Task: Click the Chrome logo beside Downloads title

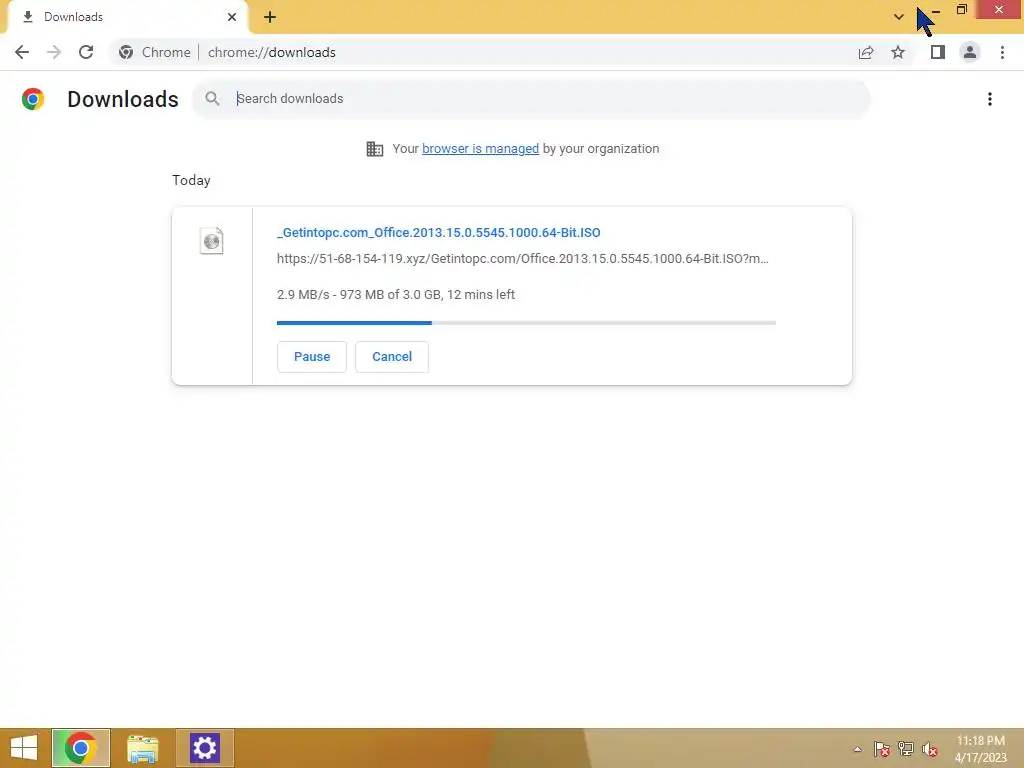Action: [33, 99]
